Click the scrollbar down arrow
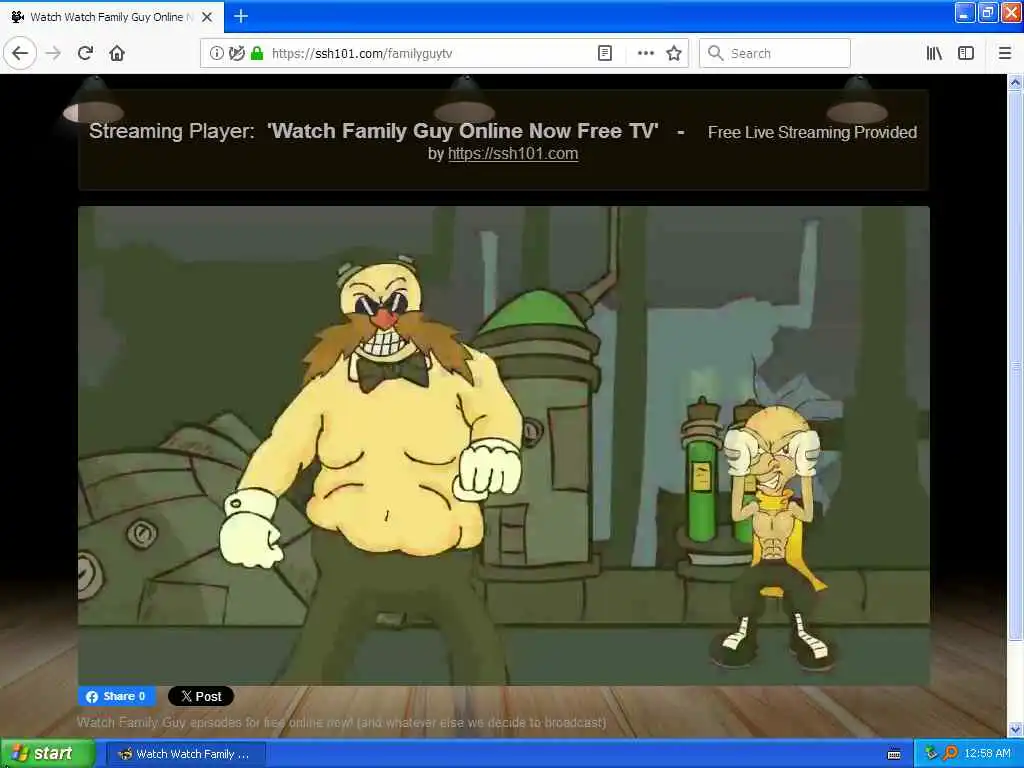1024x768 pixels. (1015, 729)
